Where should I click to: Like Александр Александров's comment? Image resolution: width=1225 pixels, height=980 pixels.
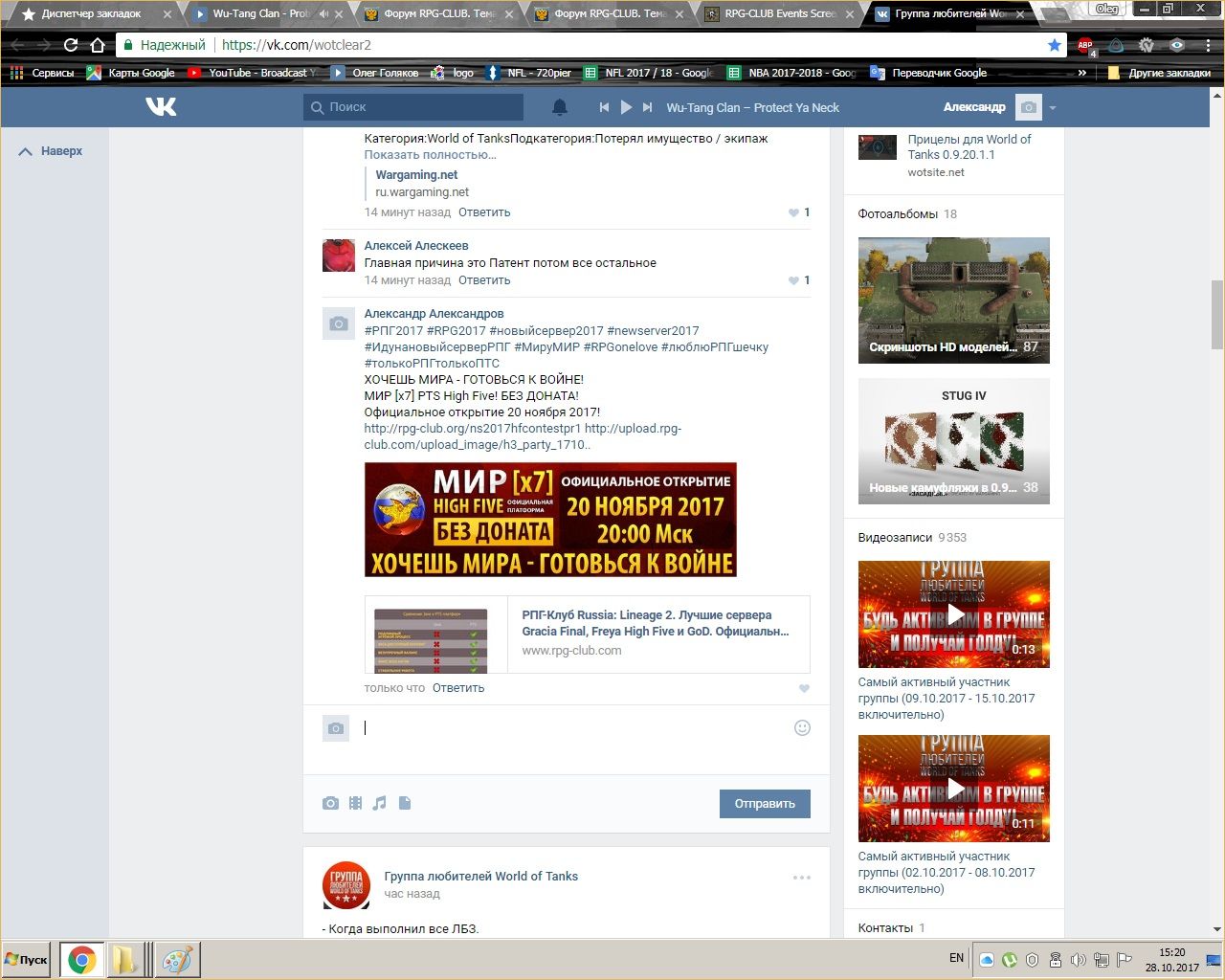pyautogui.click(x=804, y=688)
